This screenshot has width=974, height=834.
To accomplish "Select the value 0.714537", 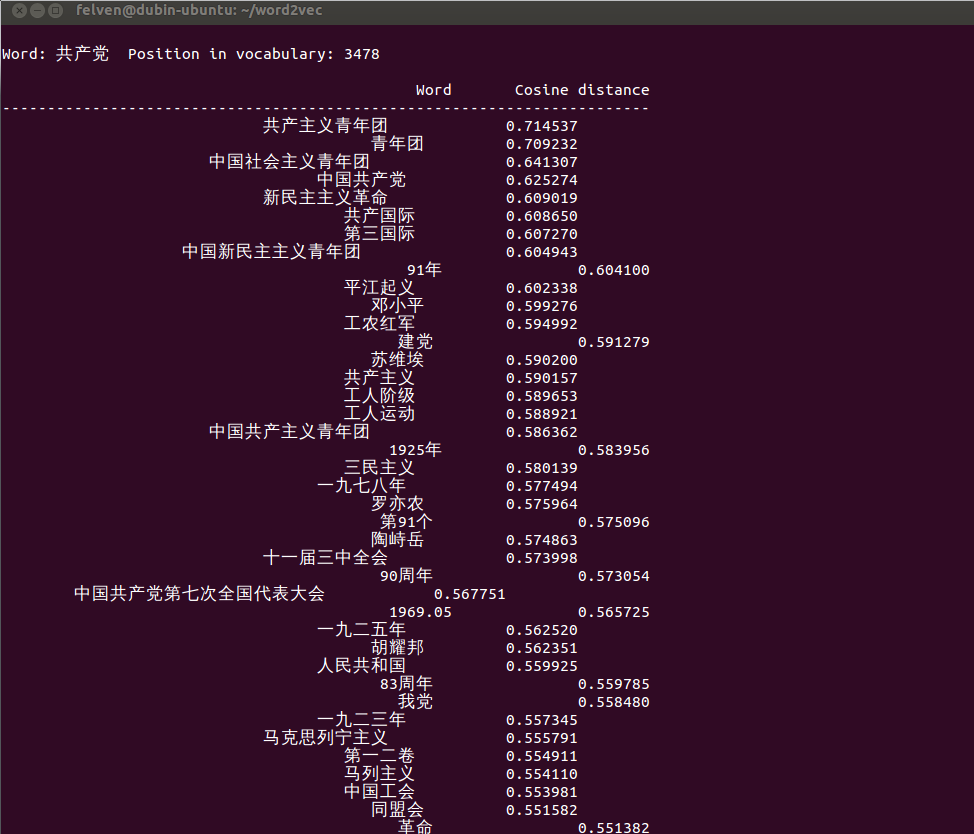I will point(542,126).
